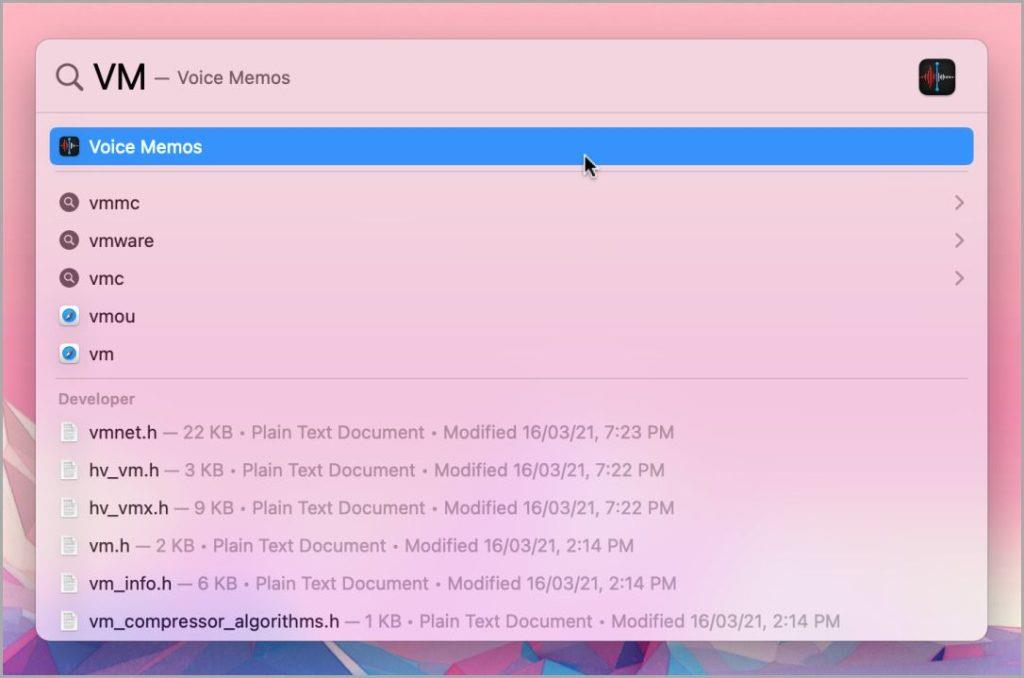
Task: Open the vmnet.h file result
Action: (511, 432)
